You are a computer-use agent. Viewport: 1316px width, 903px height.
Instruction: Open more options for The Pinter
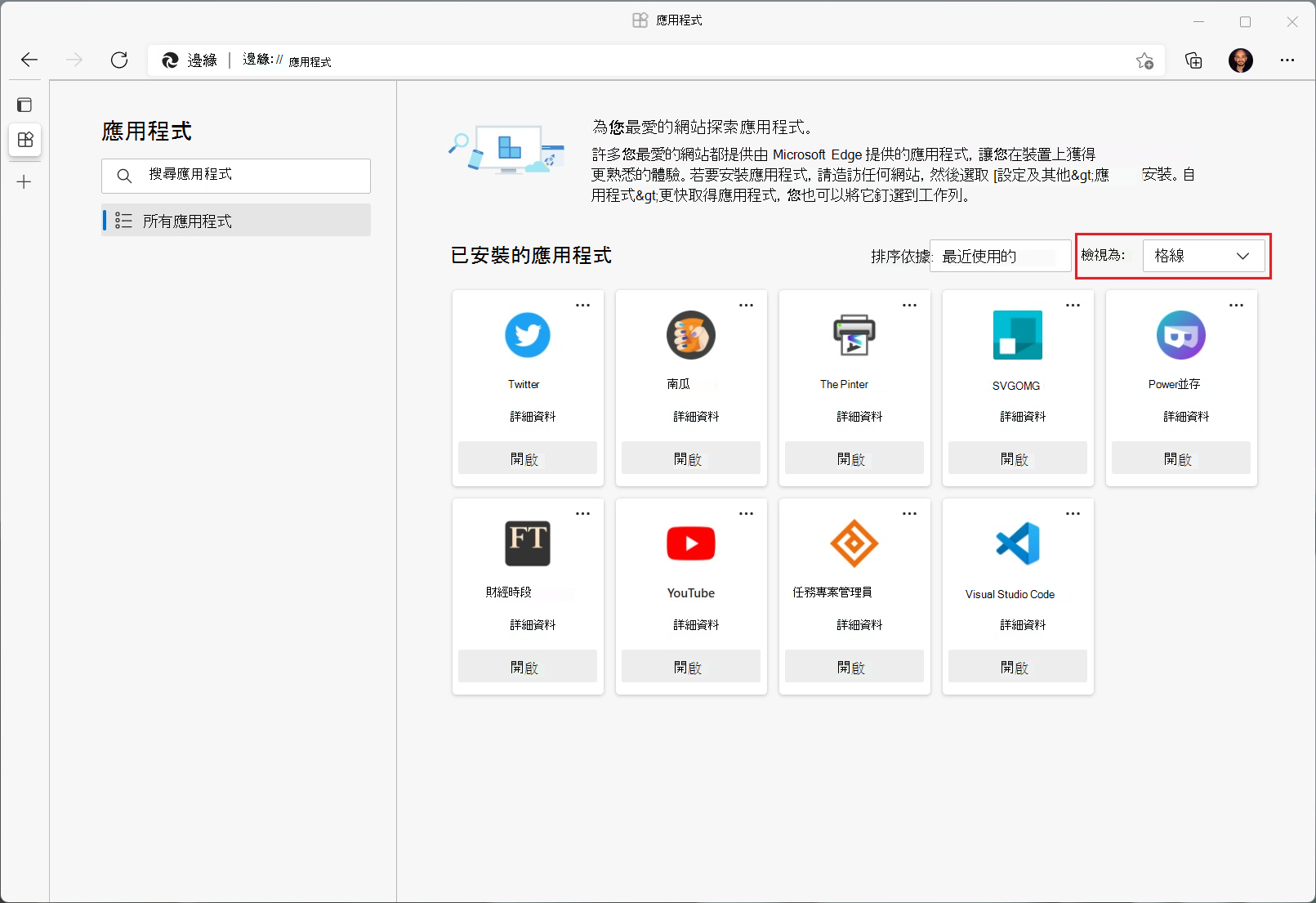(909, 306)
